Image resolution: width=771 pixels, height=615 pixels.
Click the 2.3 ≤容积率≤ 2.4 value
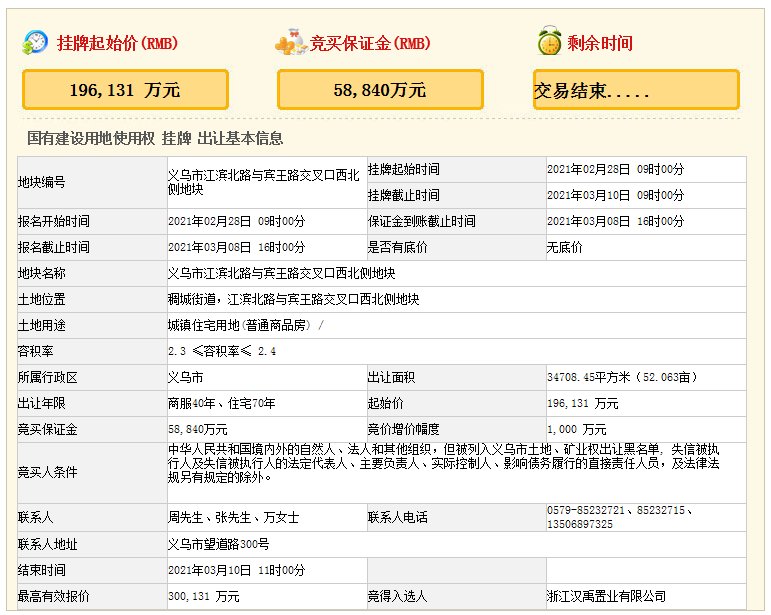[x=222, y=351]
